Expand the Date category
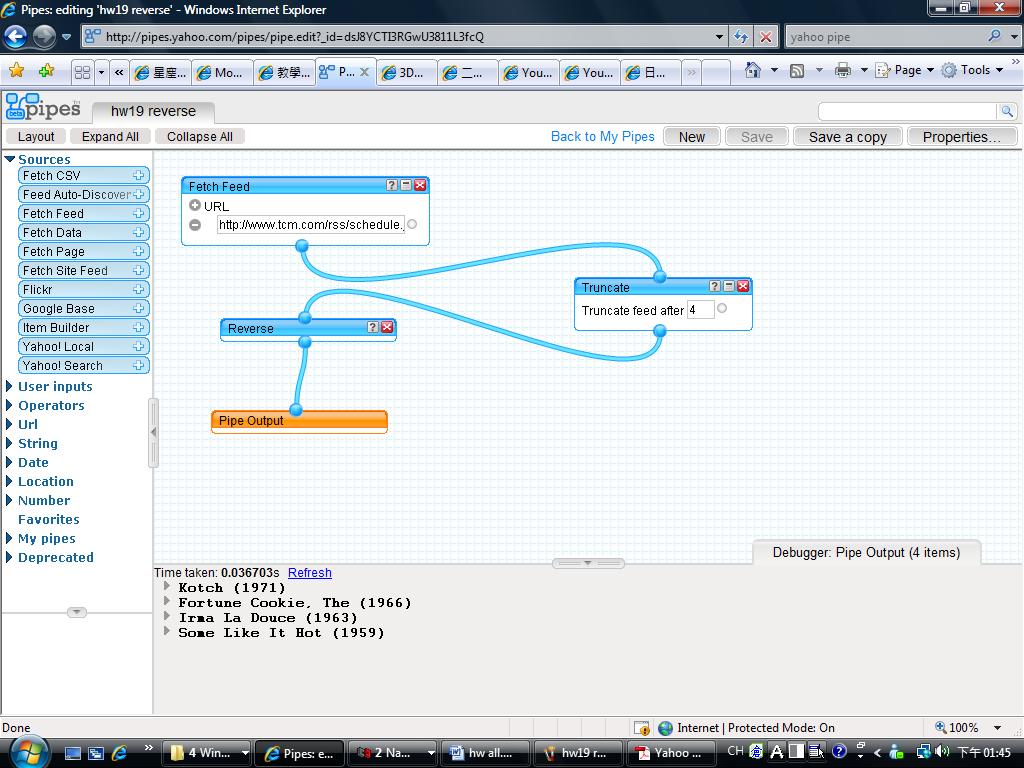 pos(9,462)
